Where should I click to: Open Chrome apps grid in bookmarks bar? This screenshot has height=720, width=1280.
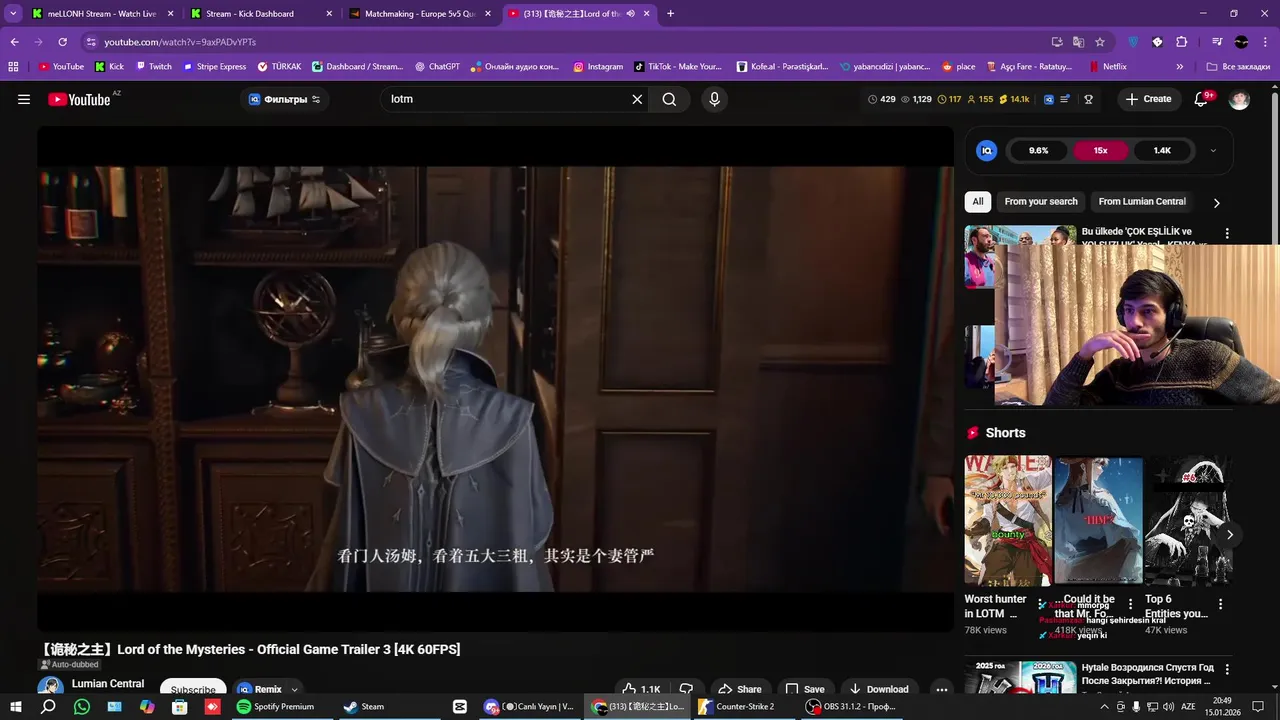13,67
